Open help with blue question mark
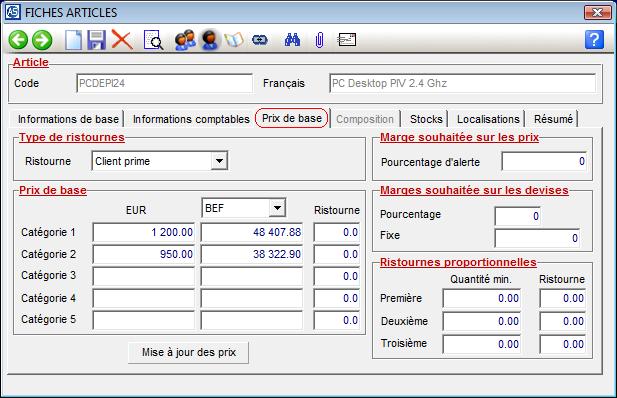The width and height of the screenshot is (617, 398). pos(594,39)
